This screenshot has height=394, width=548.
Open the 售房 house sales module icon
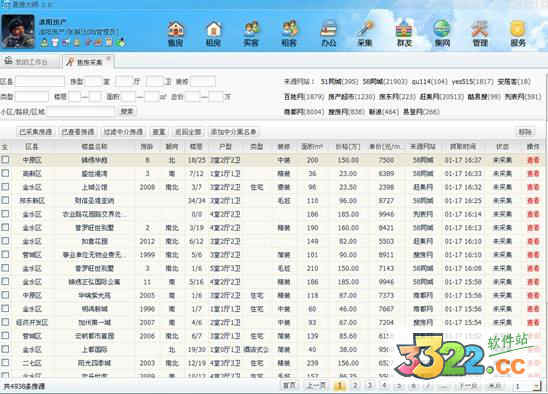176,34
